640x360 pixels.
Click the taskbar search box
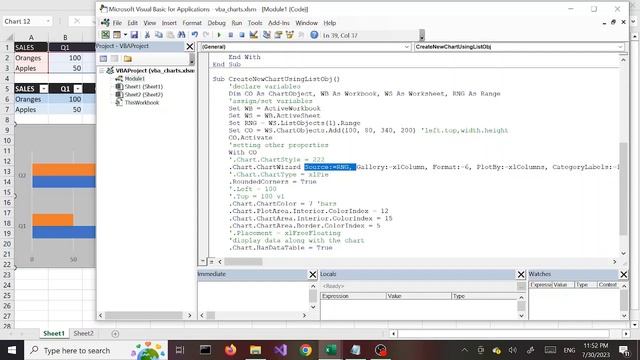(96, 350)
